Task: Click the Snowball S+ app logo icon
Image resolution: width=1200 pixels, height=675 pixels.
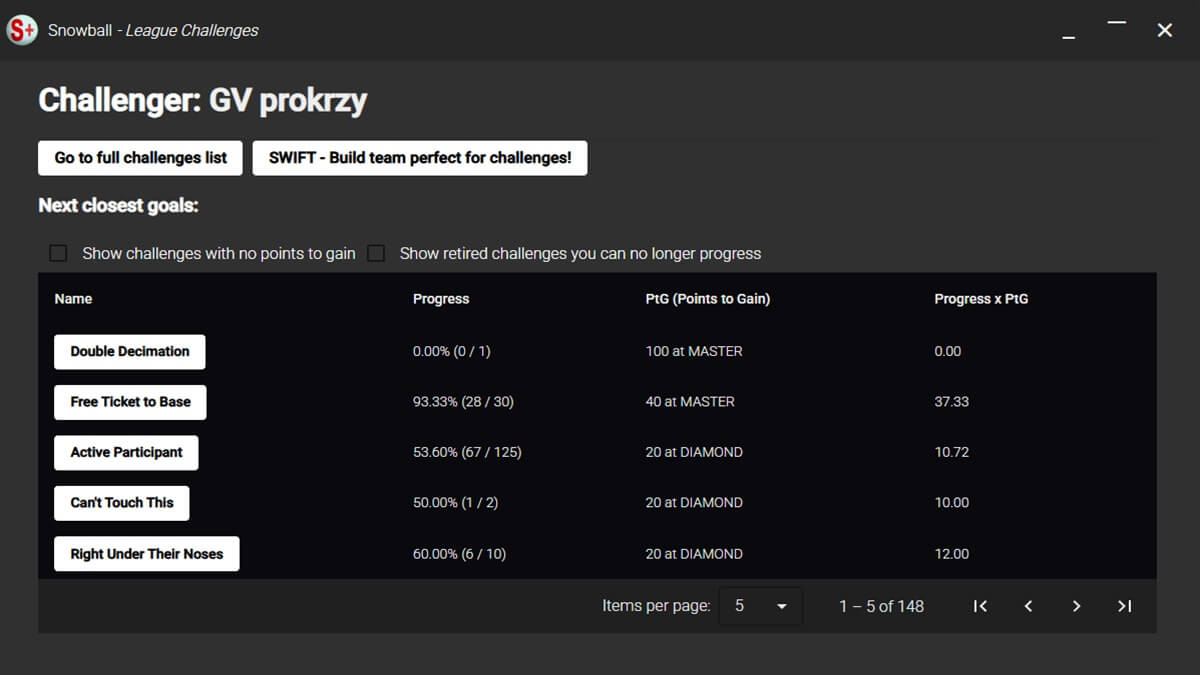Action: click(22, 31)
